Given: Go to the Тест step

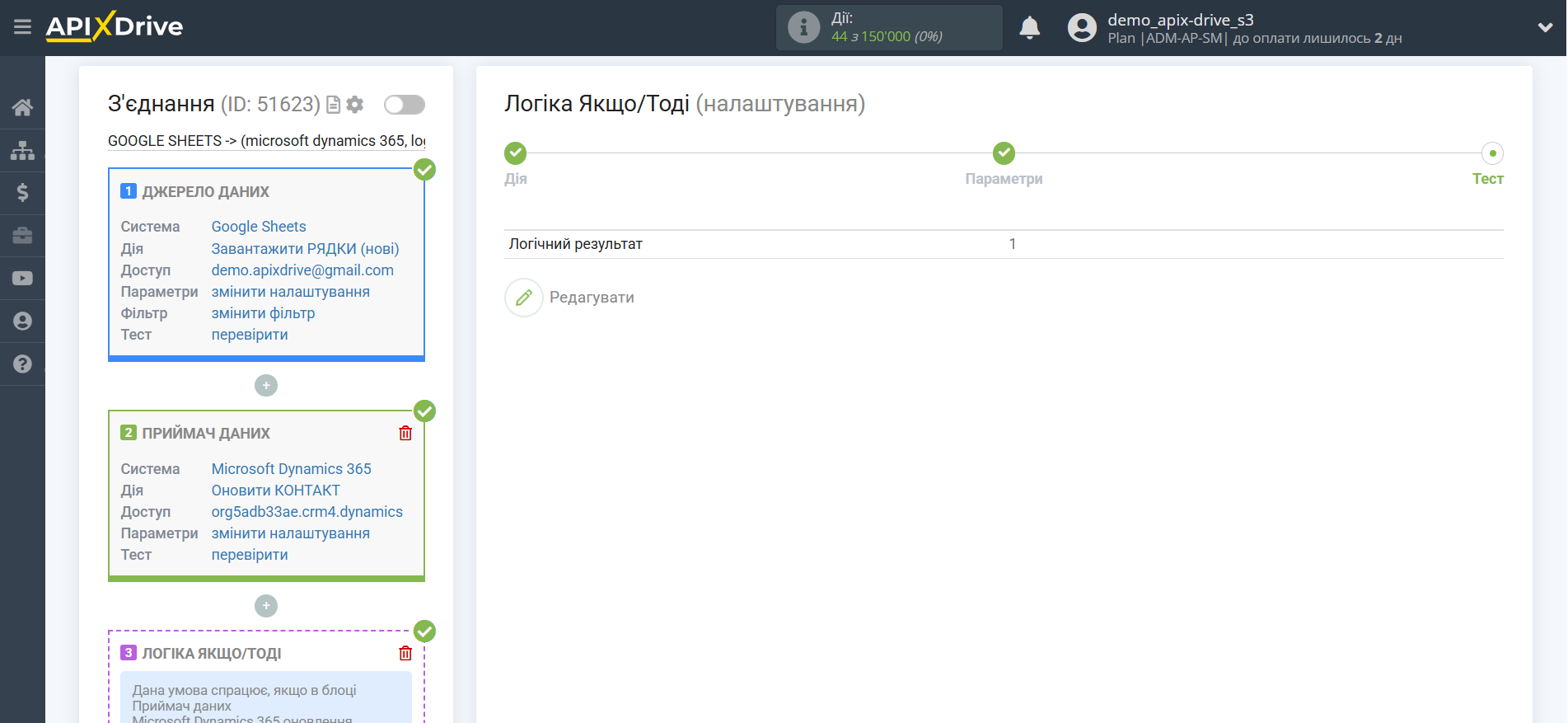Looking at the screenshot, I should pos(1487,179).
